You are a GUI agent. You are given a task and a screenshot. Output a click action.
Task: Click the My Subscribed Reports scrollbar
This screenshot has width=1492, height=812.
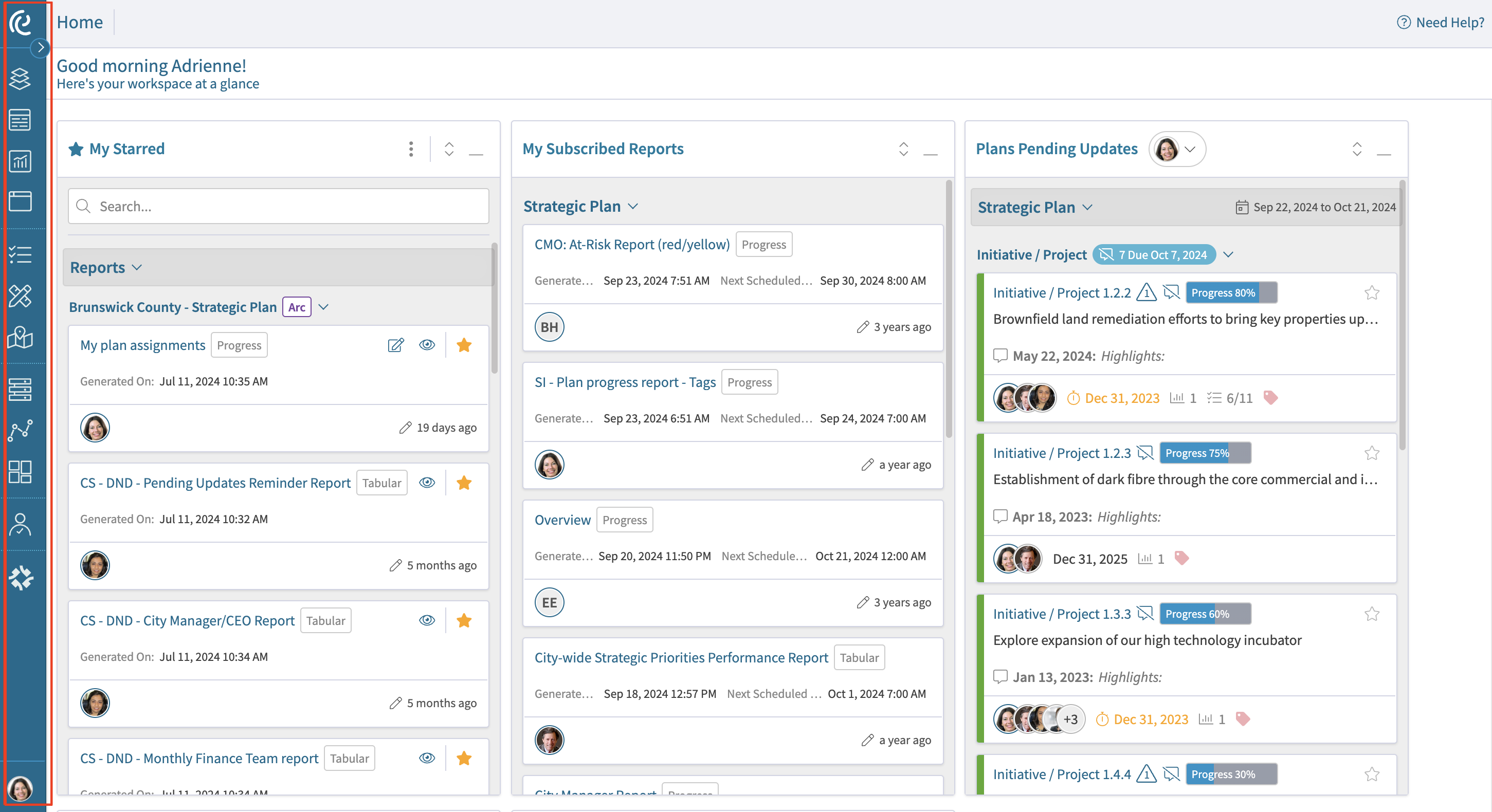(x=949, y=308)
